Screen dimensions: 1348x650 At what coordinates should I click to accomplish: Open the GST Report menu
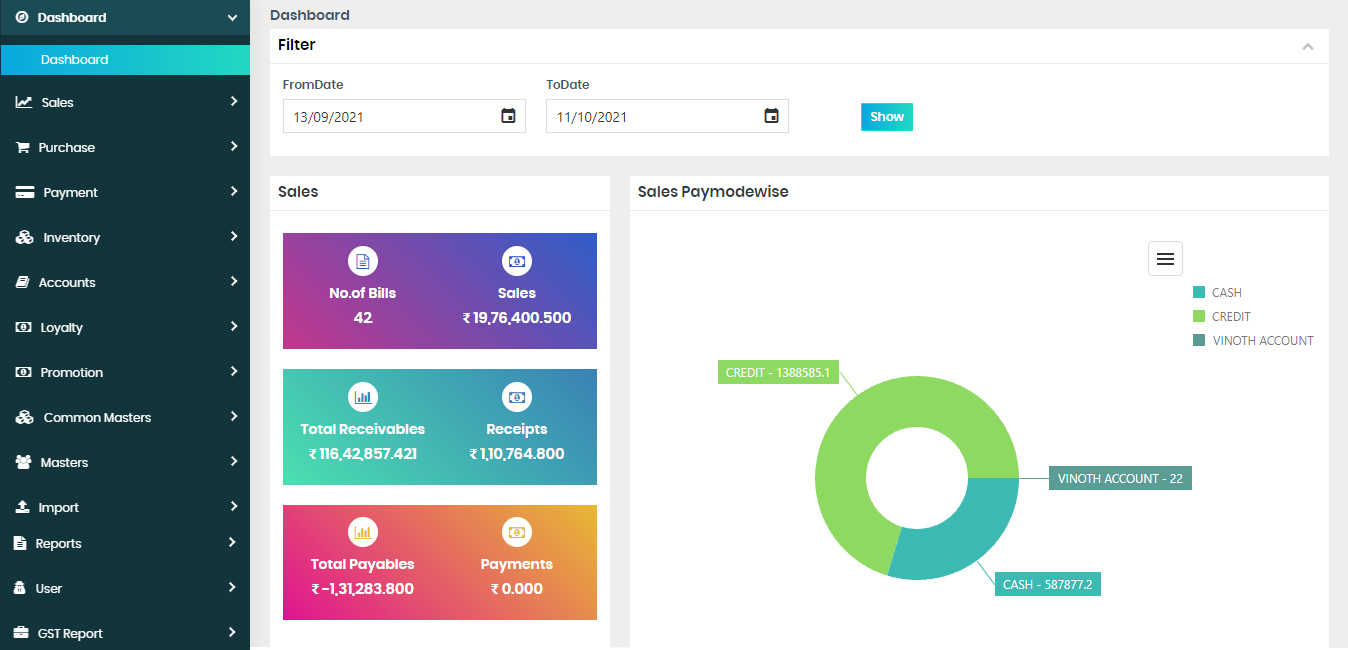coord(125,633)
